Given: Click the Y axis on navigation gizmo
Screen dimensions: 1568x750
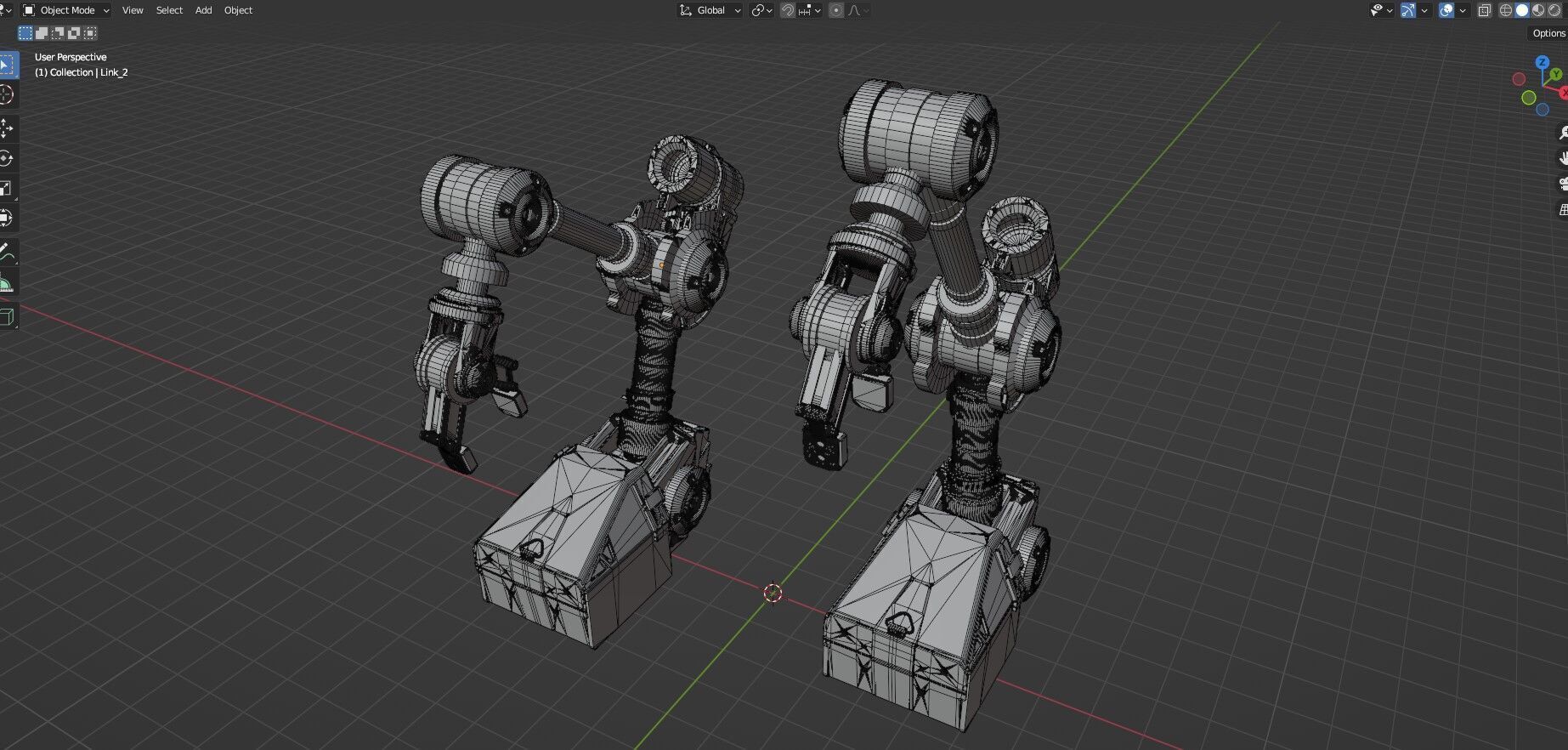Looking at the screenshot, I should 1555,75.
